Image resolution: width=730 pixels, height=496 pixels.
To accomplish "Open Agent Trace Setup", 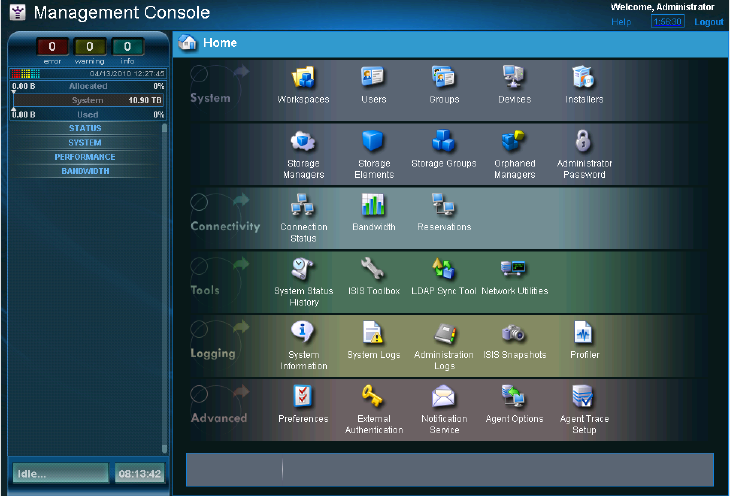I will coord(584,397).
